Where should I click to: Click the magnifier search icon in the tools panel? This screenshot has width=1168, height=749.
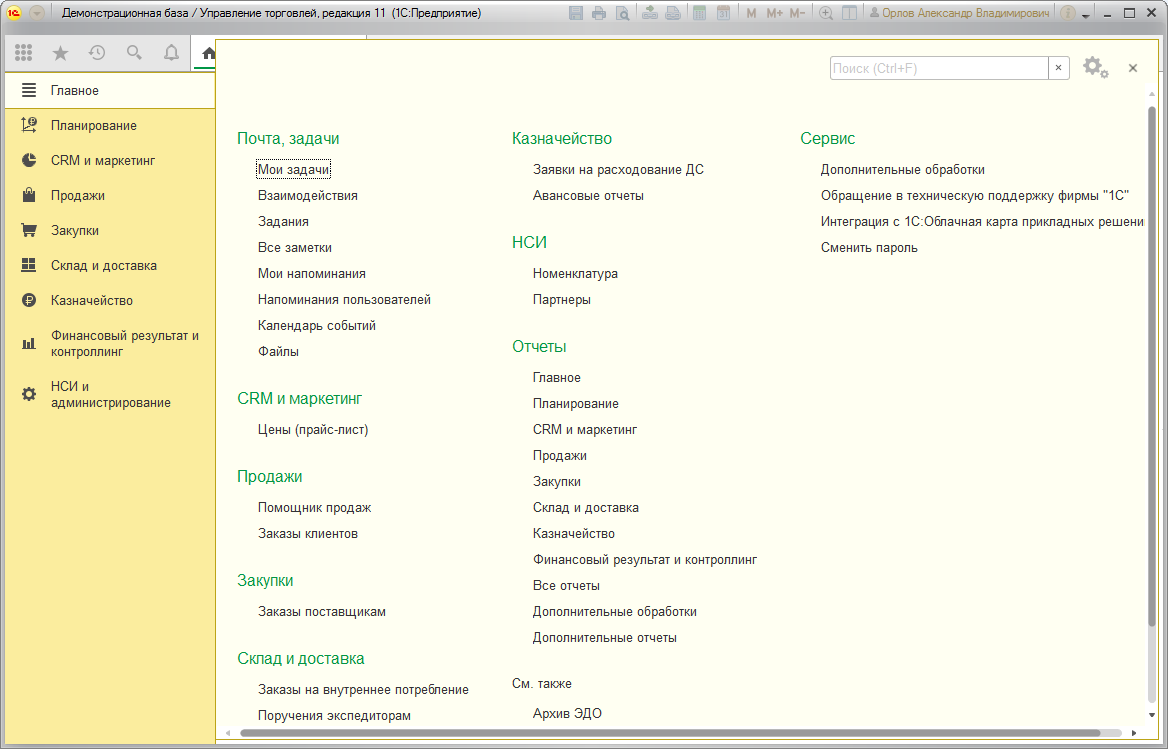click(x=134, y=53)
